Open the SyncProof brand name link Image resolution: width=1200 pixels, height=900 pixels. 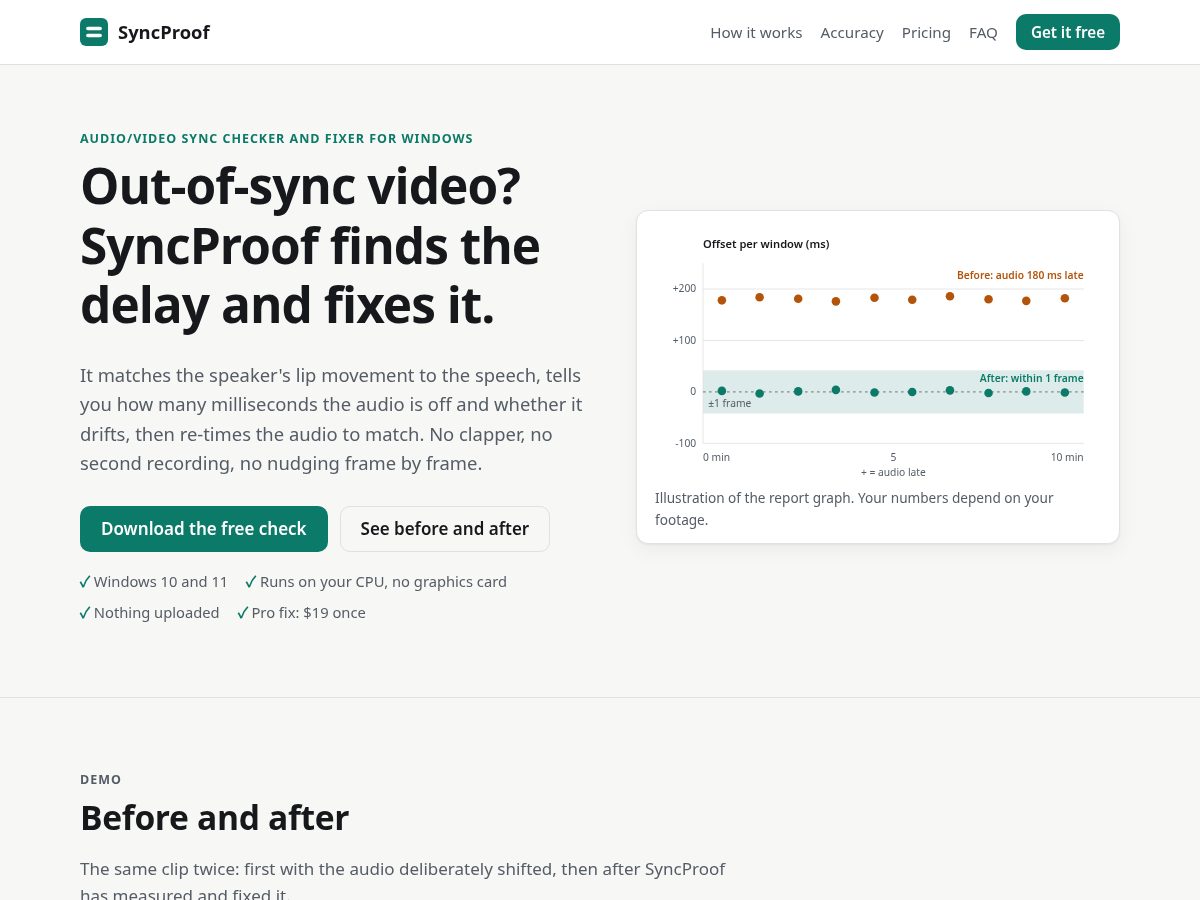point(164,32)
